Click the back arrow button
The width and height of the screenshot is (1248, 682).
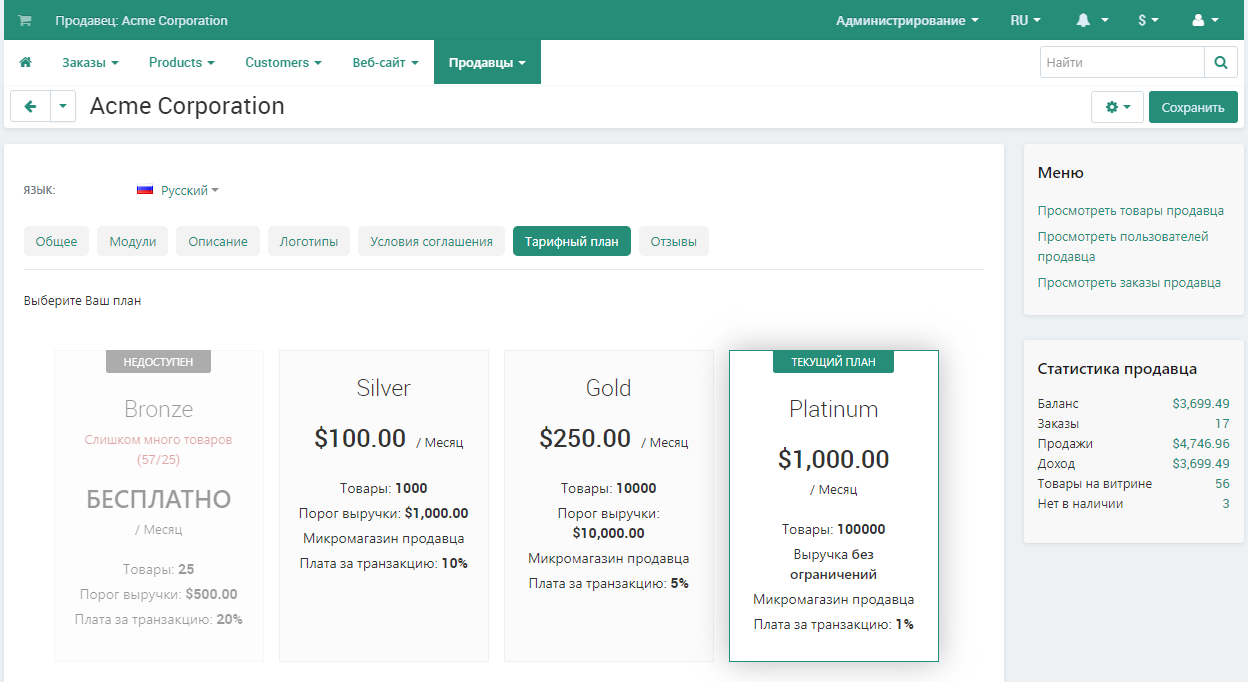(30, 107)
